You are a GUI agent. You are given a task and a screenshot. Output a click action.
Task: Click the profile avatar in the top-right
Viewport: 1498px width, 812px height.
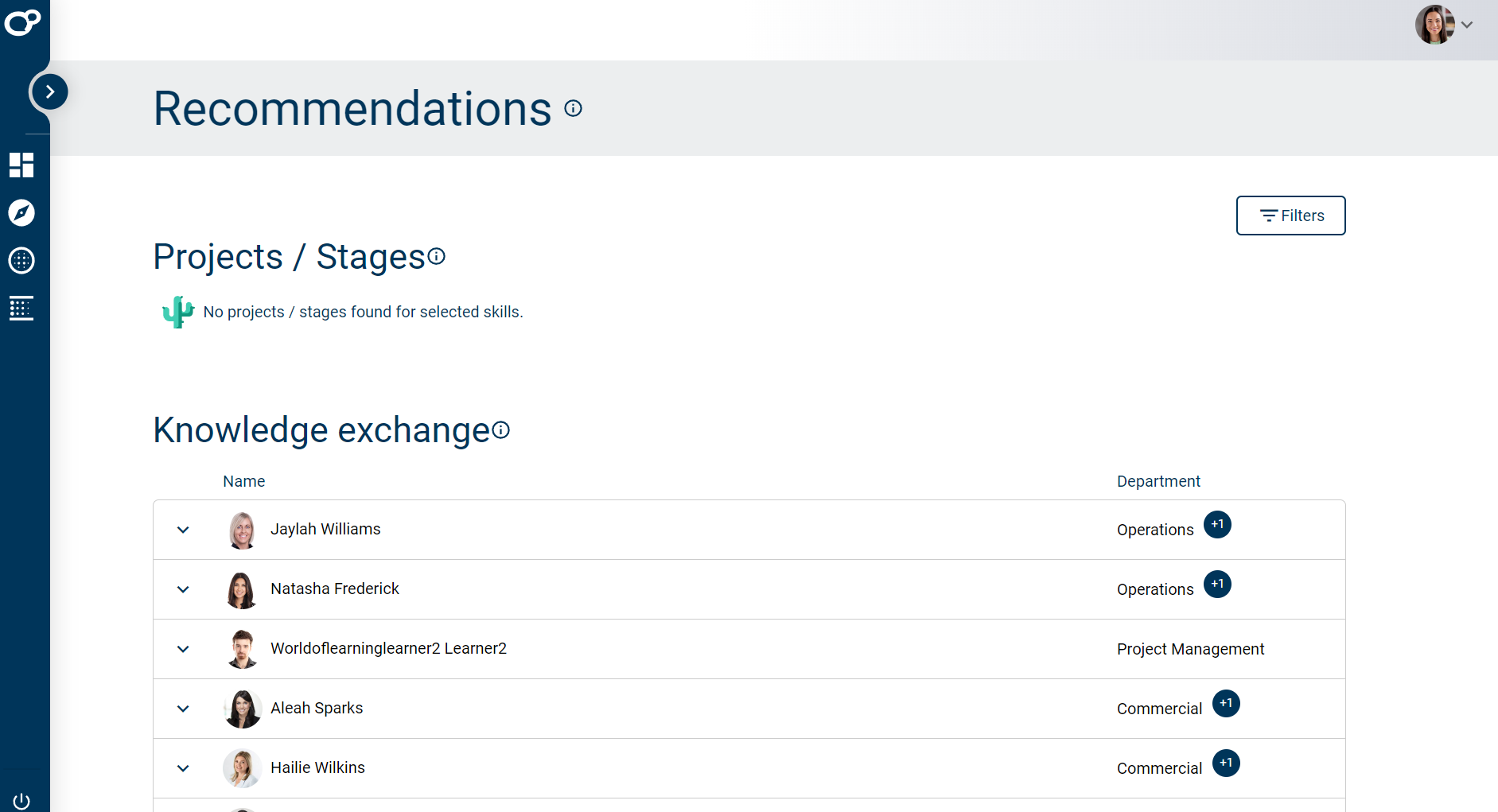1435,25
